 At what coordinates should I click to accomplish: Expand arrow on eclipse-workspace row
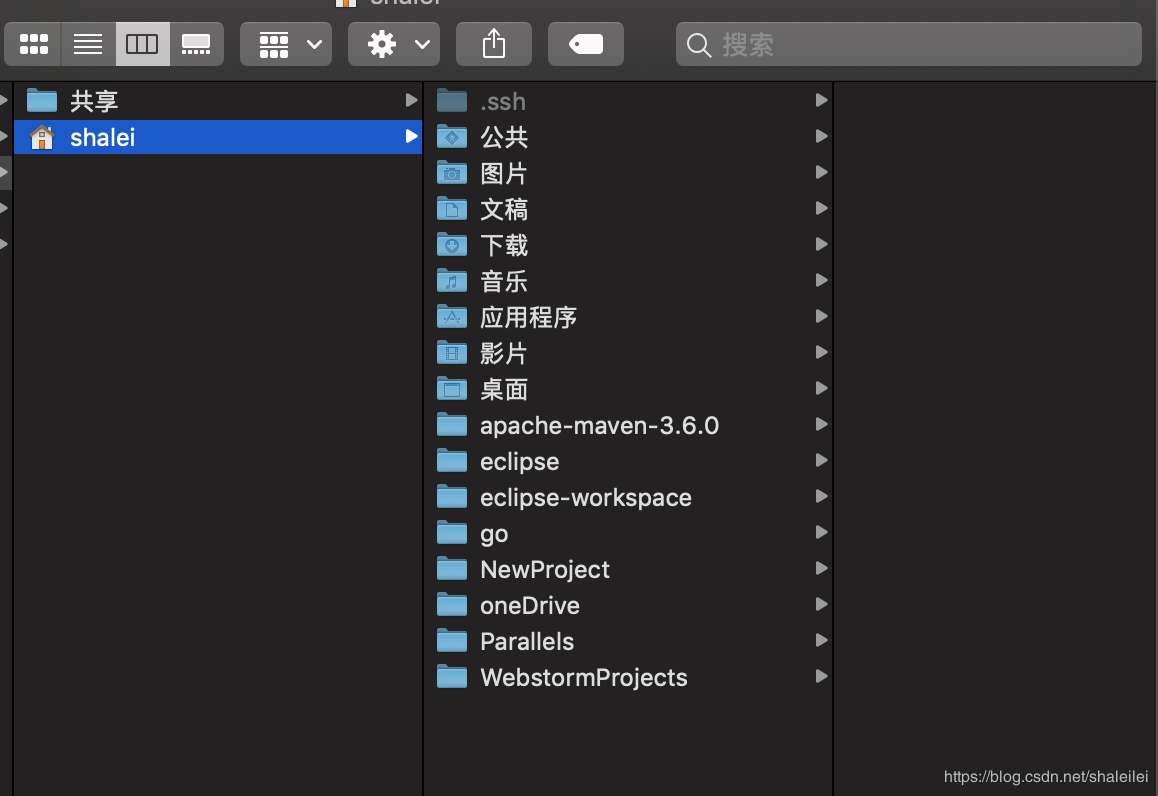click(821, 496)
